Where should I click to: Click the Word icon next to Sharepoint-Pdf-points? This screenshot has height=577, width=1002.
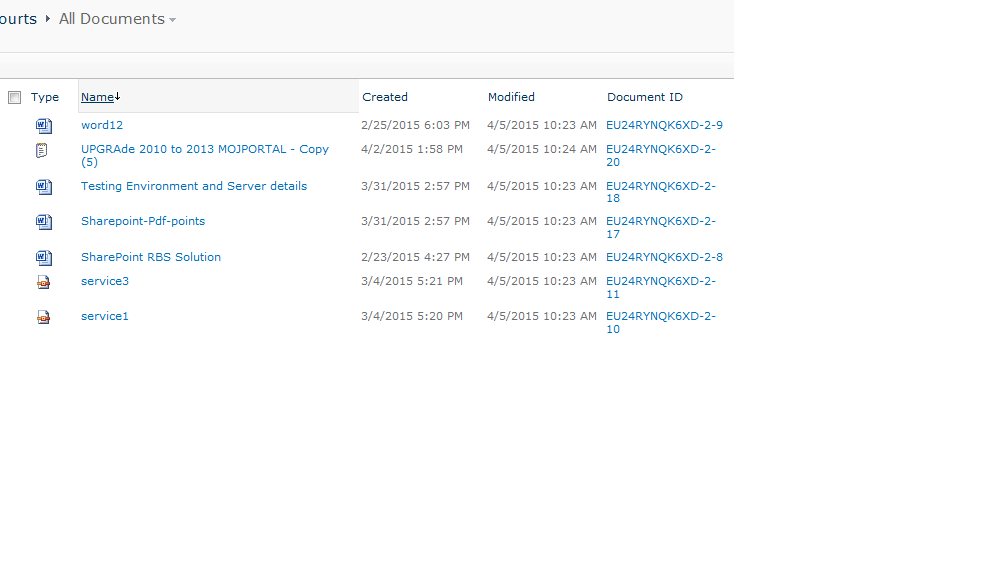pos(43,222)
